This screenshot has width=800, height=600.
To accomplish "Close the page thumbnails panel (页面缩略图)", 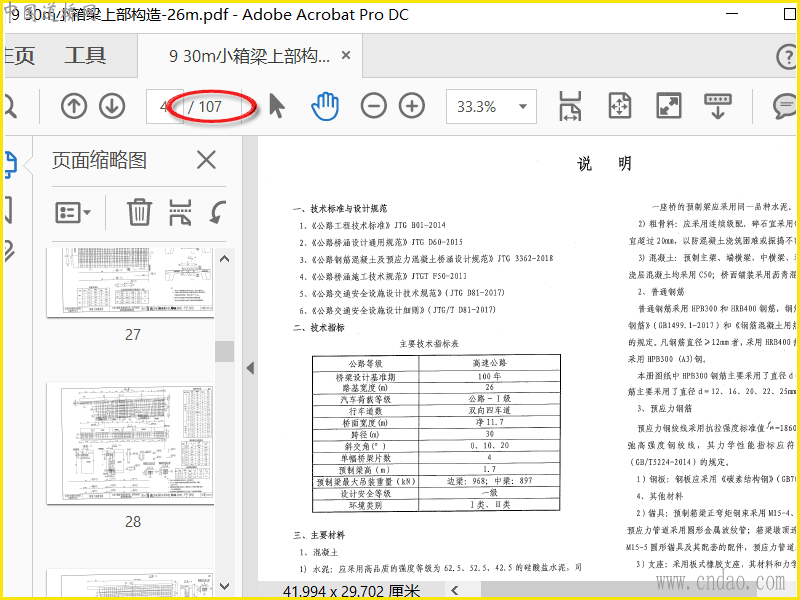I will [x=206, y=160].
